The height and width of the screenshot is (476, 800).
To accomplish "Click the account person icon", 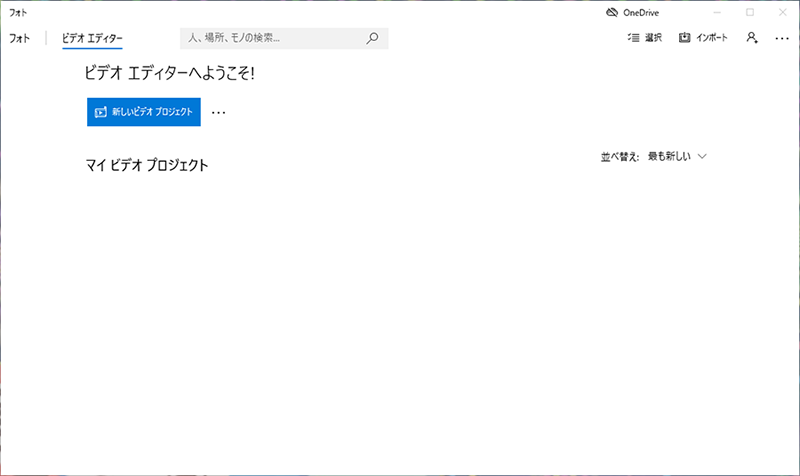I will (x=752, y=38).
